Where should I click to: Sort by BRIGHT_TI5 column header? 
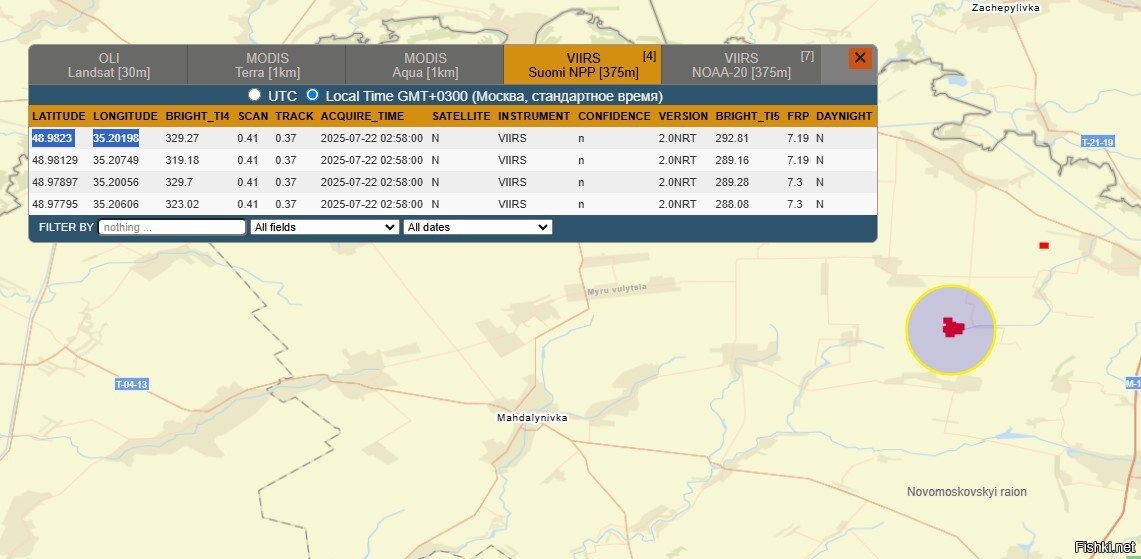[x=747, y=116]
